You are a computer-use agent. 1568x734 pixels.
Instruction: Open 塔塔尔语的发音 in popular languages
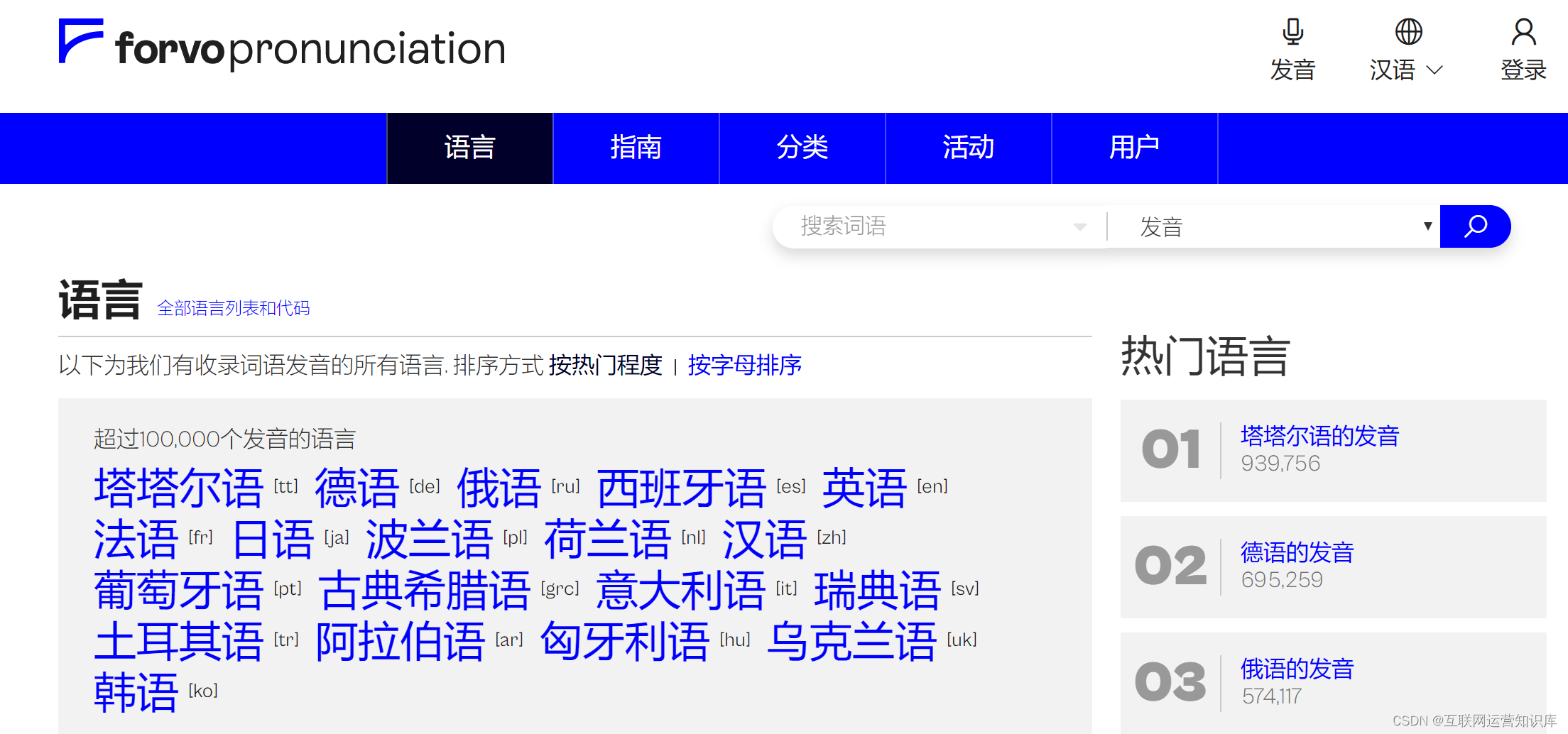(1319, 436)
